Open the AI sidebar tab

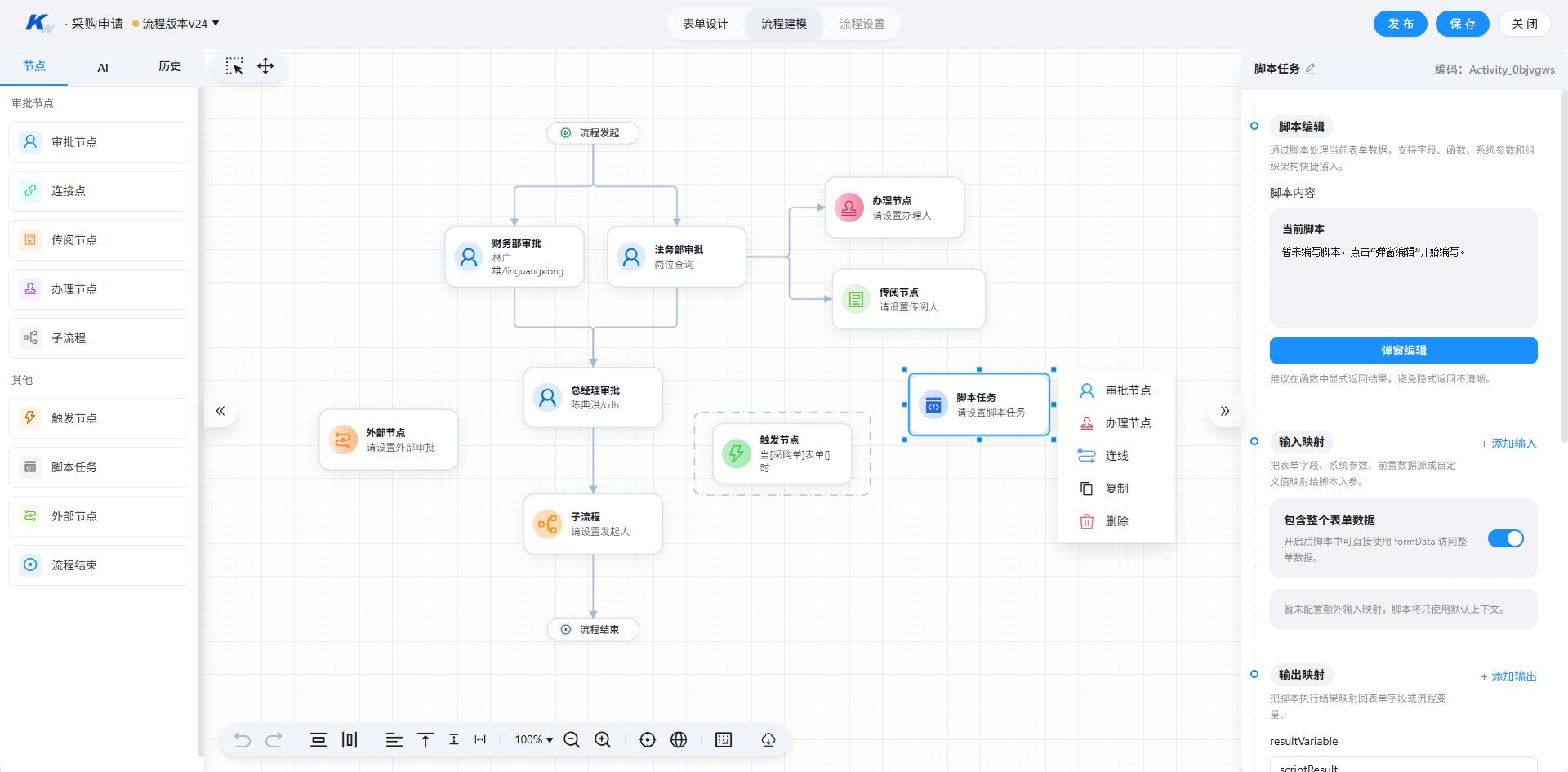103,68
